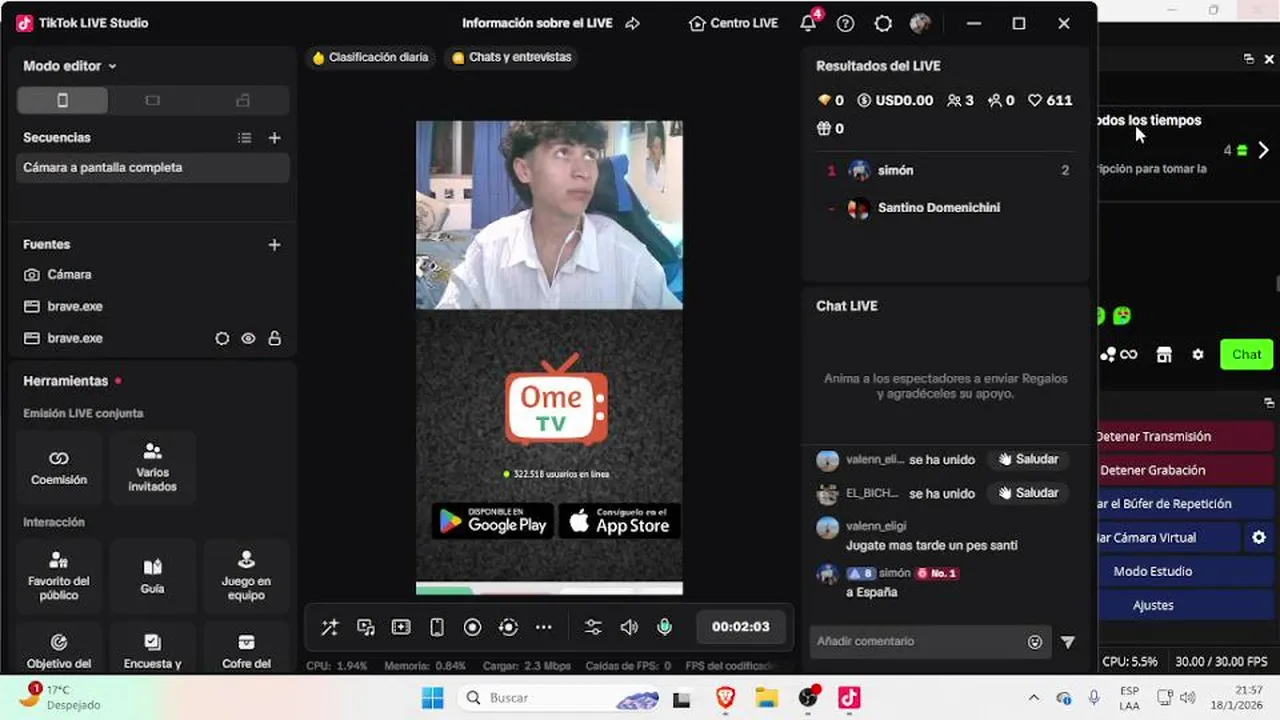The image size is (1280, 720).
Task: Toggle the lock on second brave.exe source
Action: [x=274, y=338]
